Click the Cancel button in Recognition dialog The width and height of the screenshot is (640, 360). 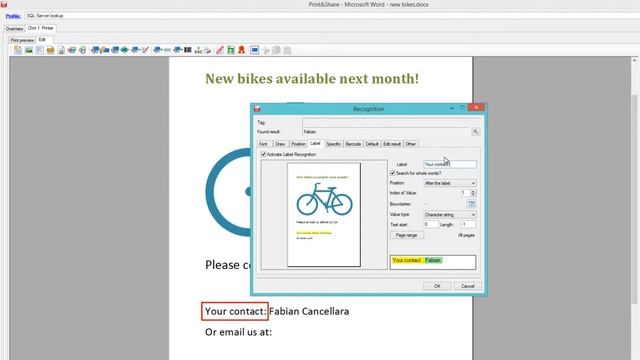pos(468,286)
